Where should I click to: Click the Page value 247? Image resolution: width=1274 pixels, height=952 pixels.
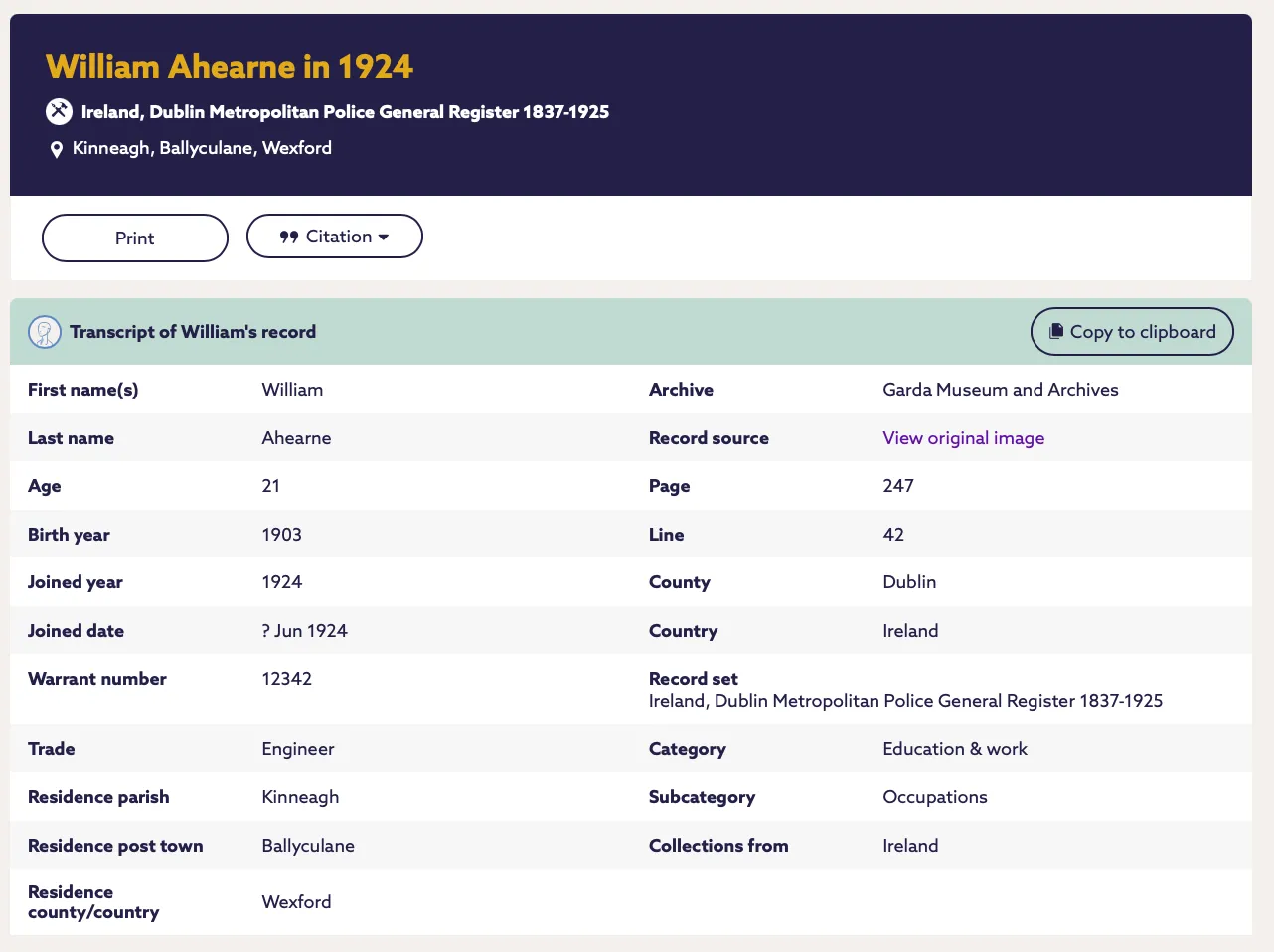(x=898, y=485)
